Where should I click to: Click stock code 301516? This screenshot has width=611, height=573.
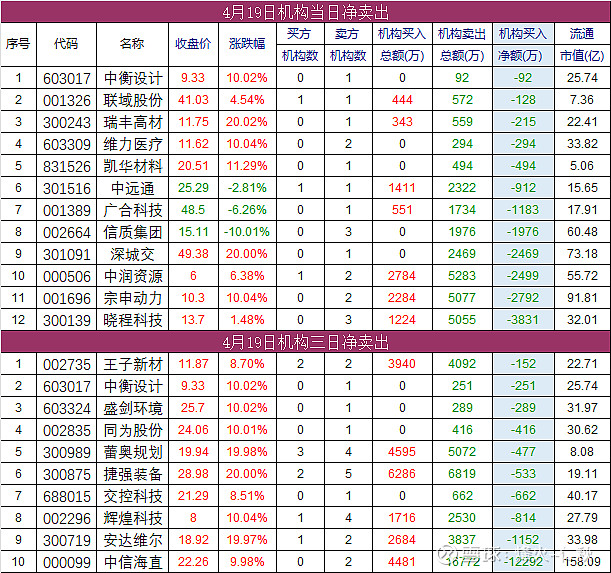[x=67, y=189]
